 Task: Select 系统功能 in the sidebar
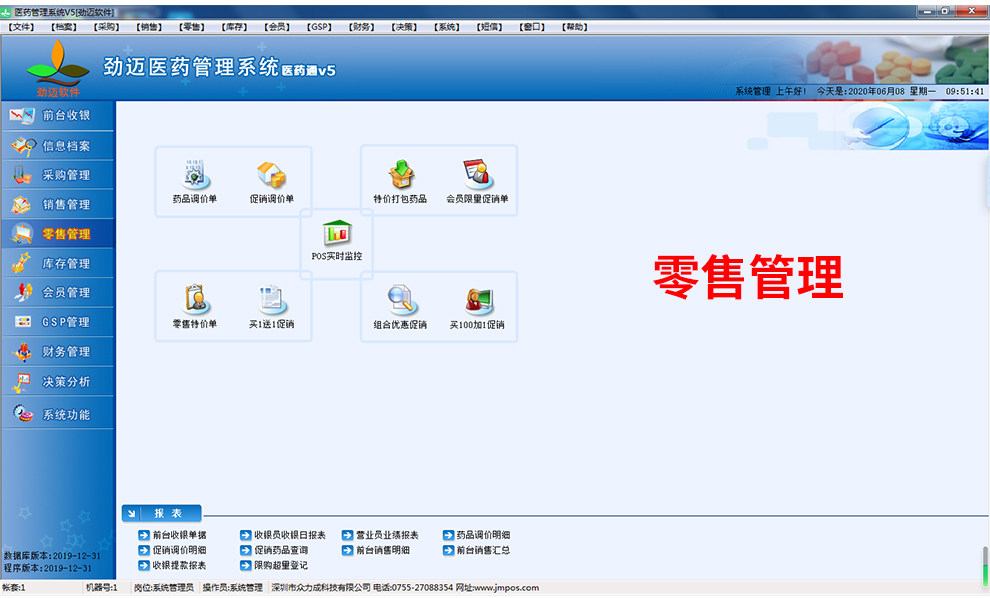(x=58, y=414)
